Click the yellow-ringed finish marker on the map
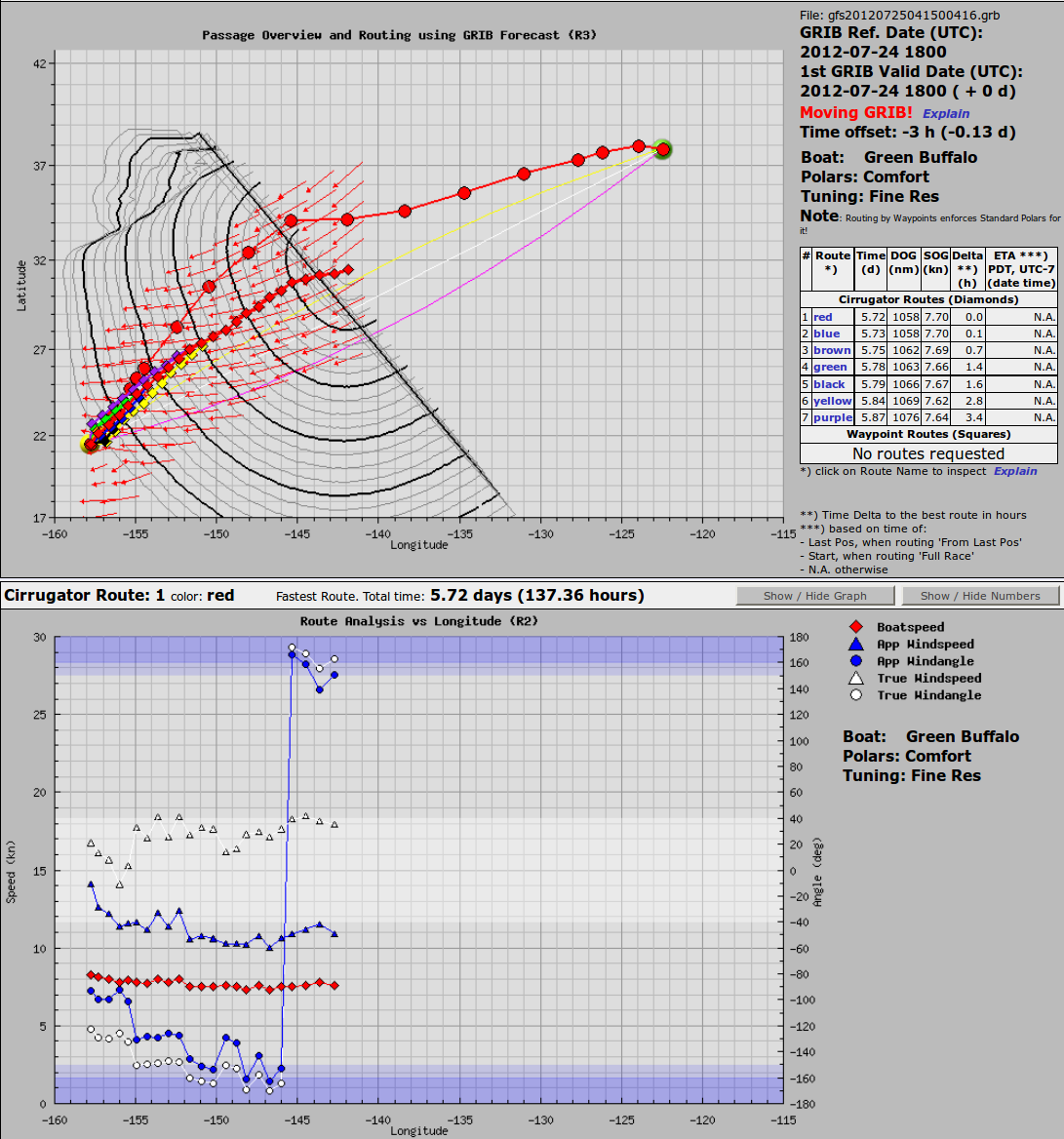 (90, 445)
